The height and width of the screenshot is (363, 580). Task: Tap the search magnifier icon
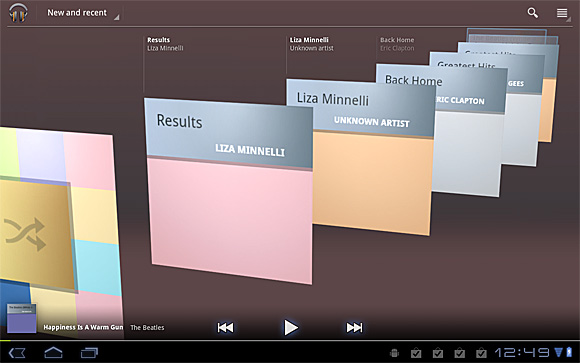(x=532, y=13)
